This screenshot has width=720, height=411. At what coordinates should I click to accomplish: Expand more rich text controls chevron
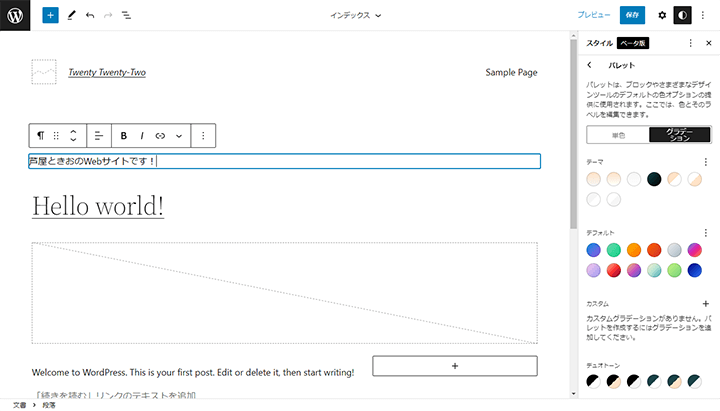(x=179, y=135)
